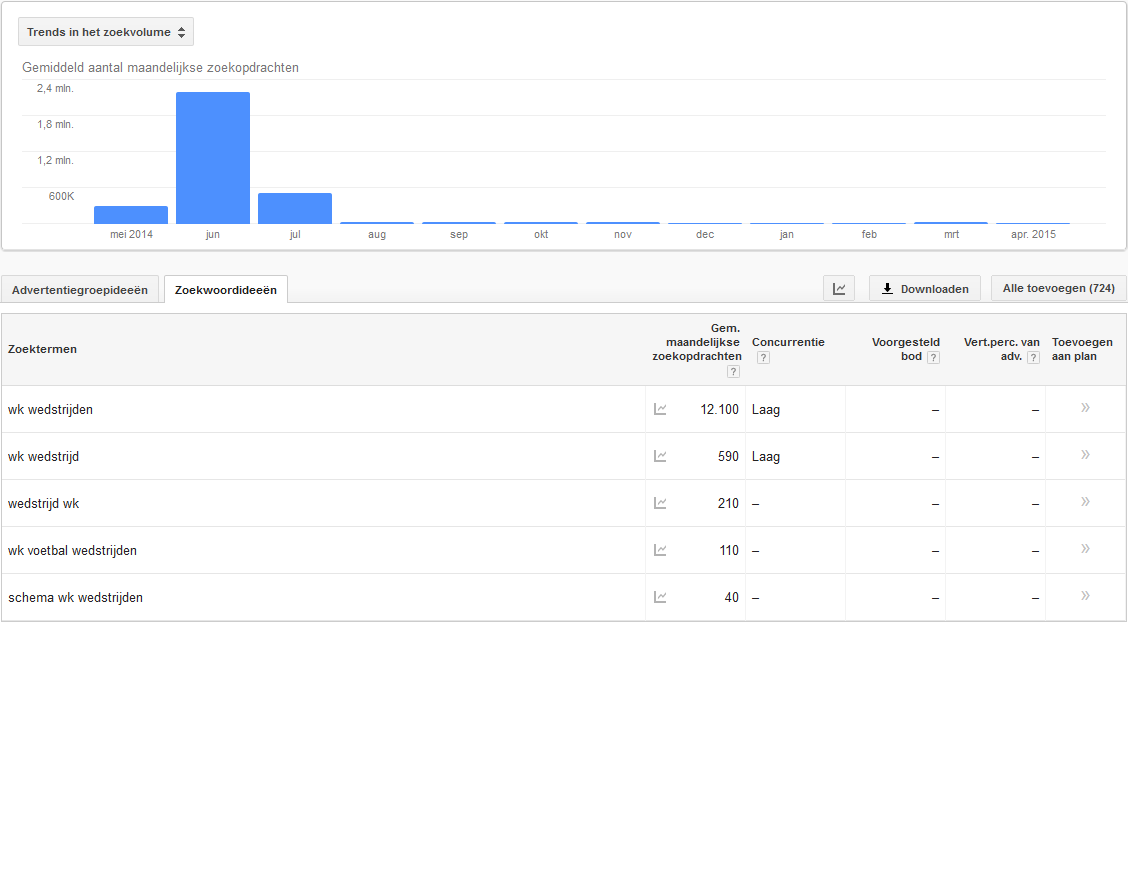The image size is (1128, 871).
Task: Click the Toevoegen aan plan column header
Action: click(x=1082, y=349)
